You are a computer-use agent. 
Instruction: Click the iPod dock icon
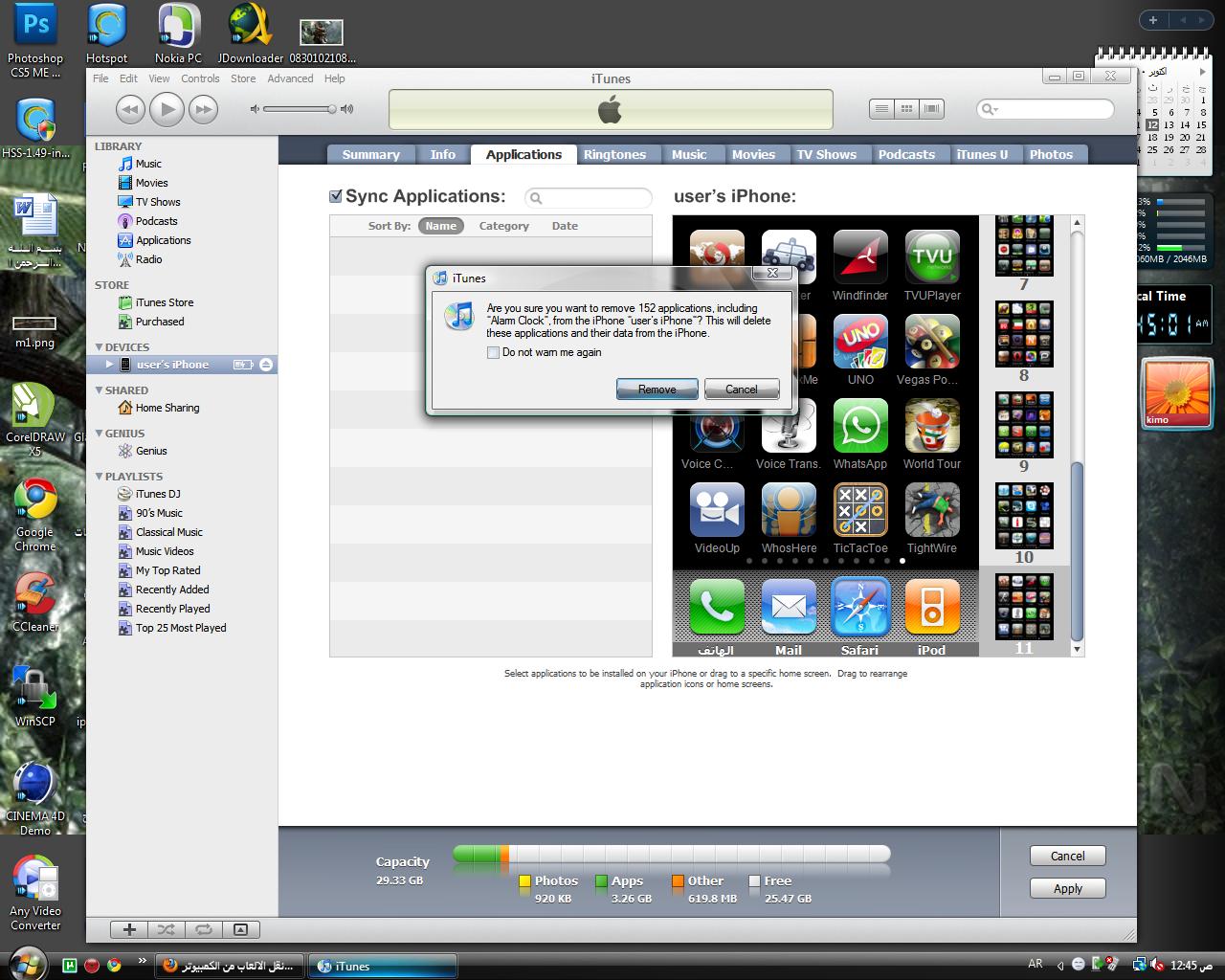click(932, 608)
